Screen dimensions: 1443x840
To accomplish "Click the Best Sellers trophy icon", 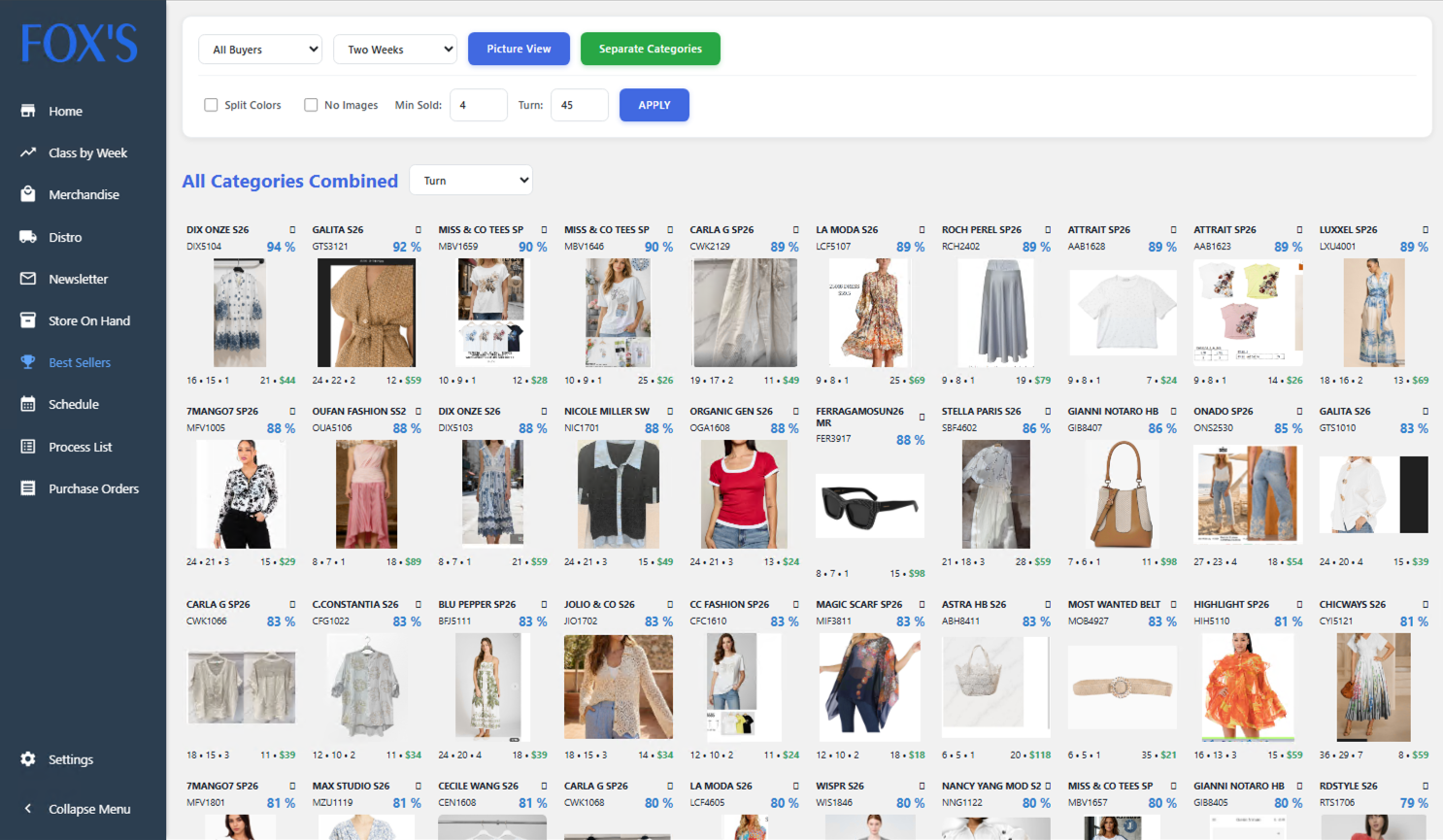I will pos(28,362).
